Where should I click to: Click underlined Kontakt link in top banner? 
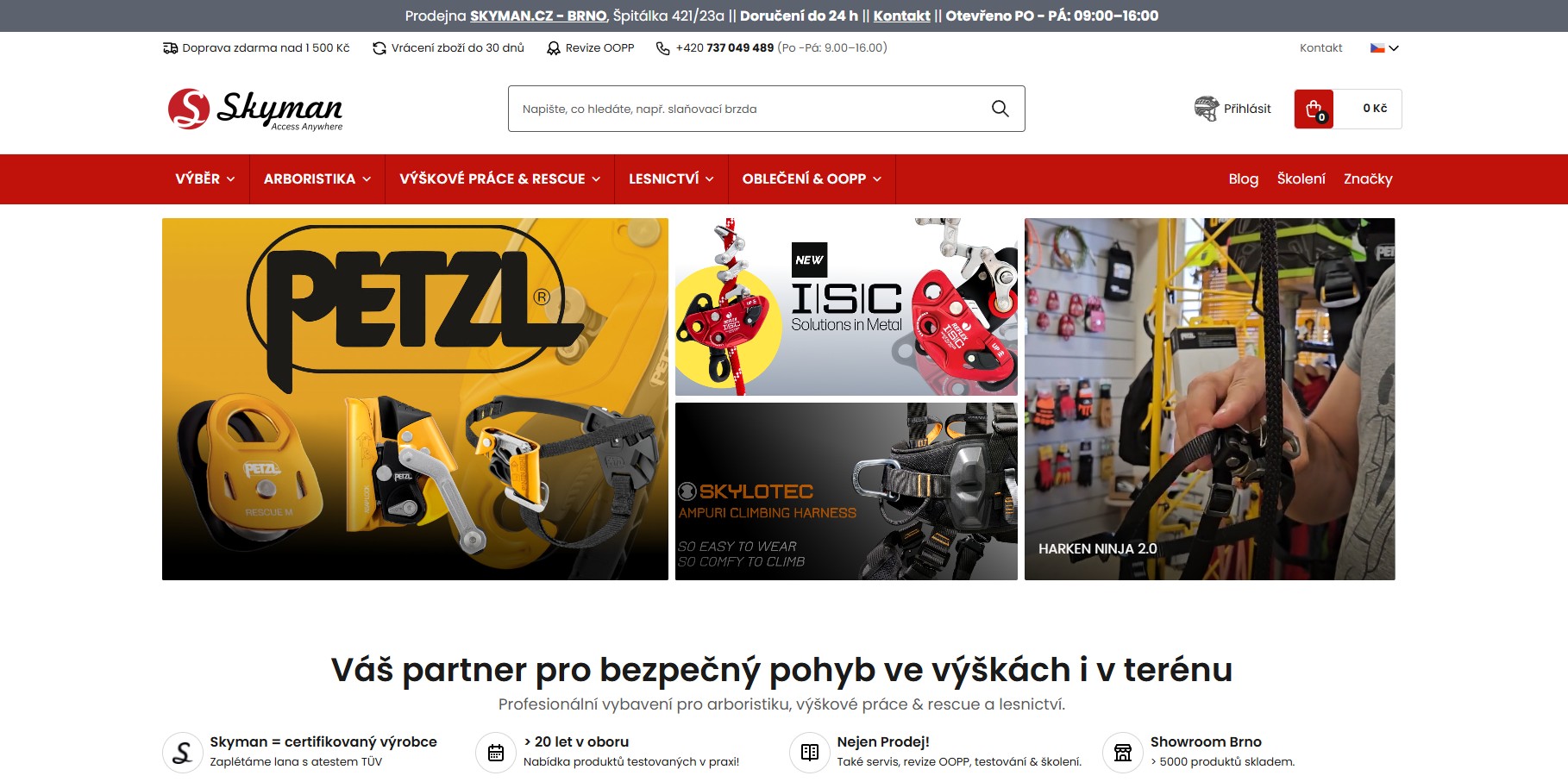(x=901, y=16)
